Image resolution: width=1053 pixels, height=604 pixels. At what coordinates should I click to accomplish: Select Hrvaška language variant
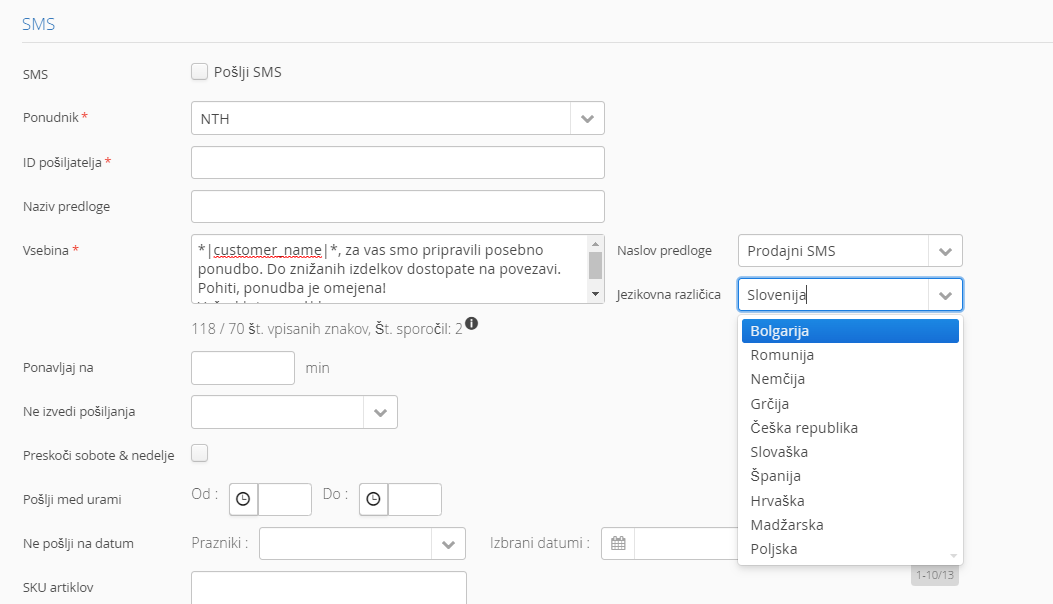pos(850,501)
